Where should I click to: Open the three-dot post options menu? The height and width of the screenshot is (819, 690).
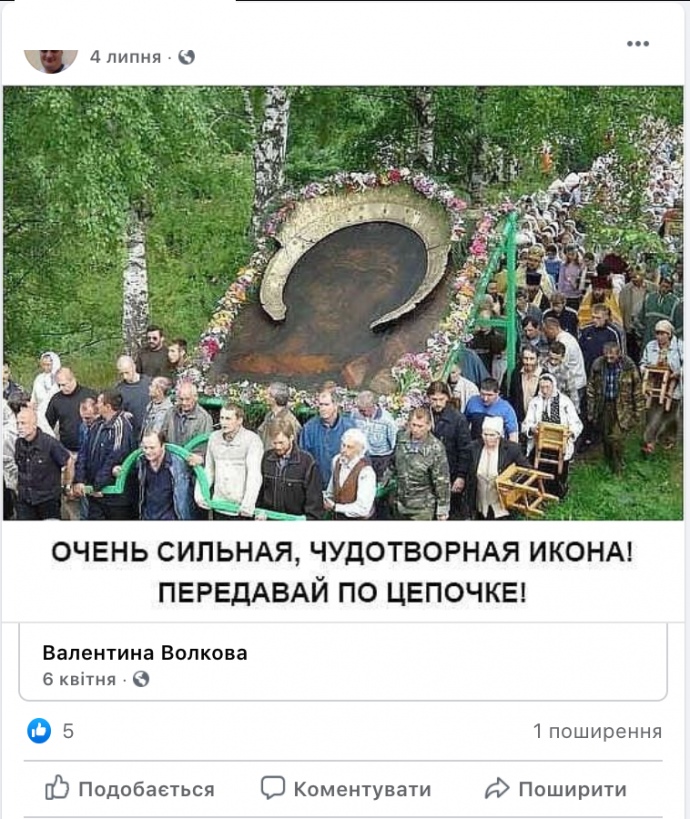point(638,44)
